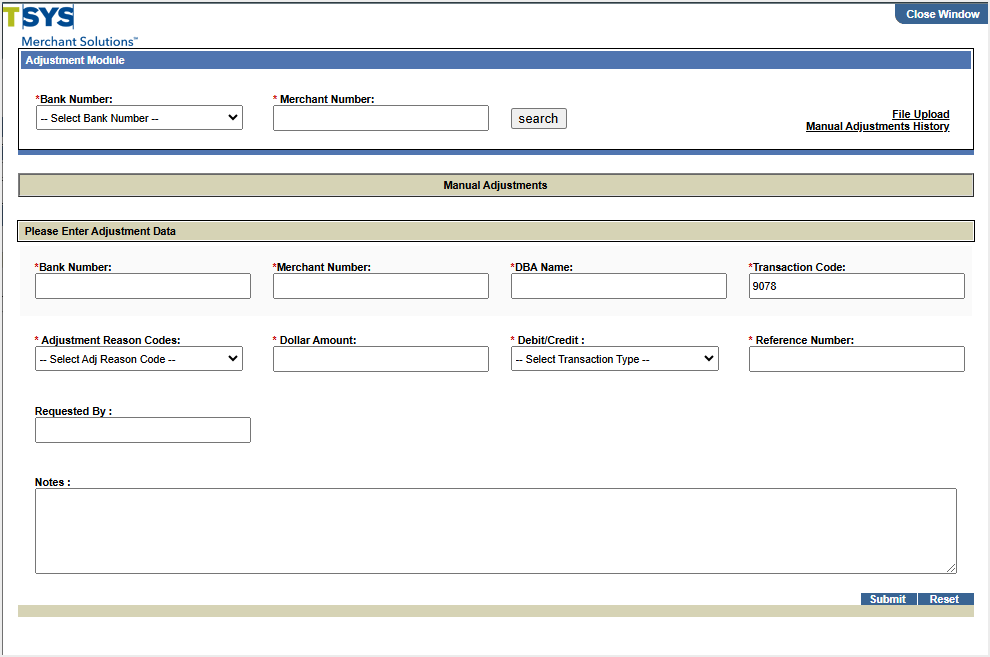Click into the DBA Name field
This screenshot has height=657, width=990.
click(x=619, y=286)
